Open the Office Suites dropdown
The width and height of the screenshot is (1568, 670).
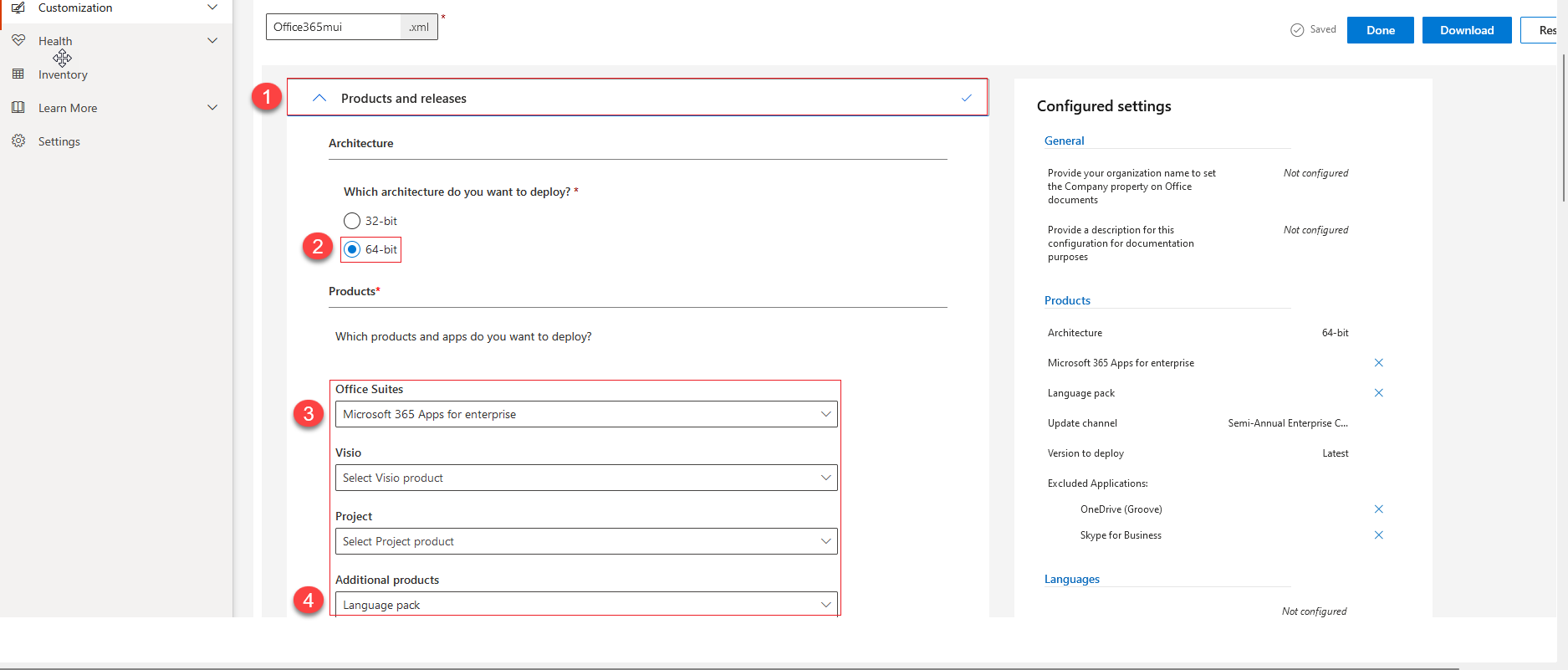pyautogui.click(x=585, y=414)
